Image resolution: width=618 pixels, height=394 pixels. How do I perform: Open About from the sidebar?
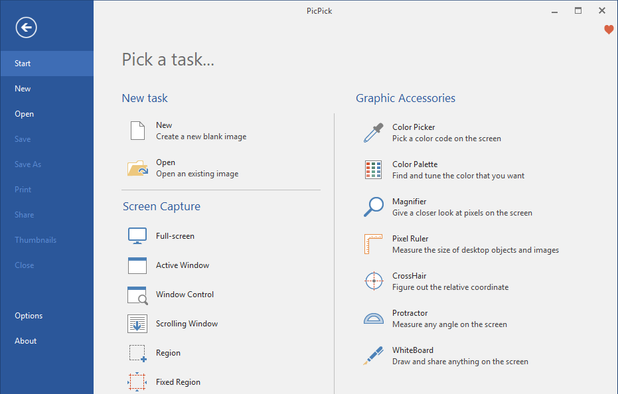47,341
